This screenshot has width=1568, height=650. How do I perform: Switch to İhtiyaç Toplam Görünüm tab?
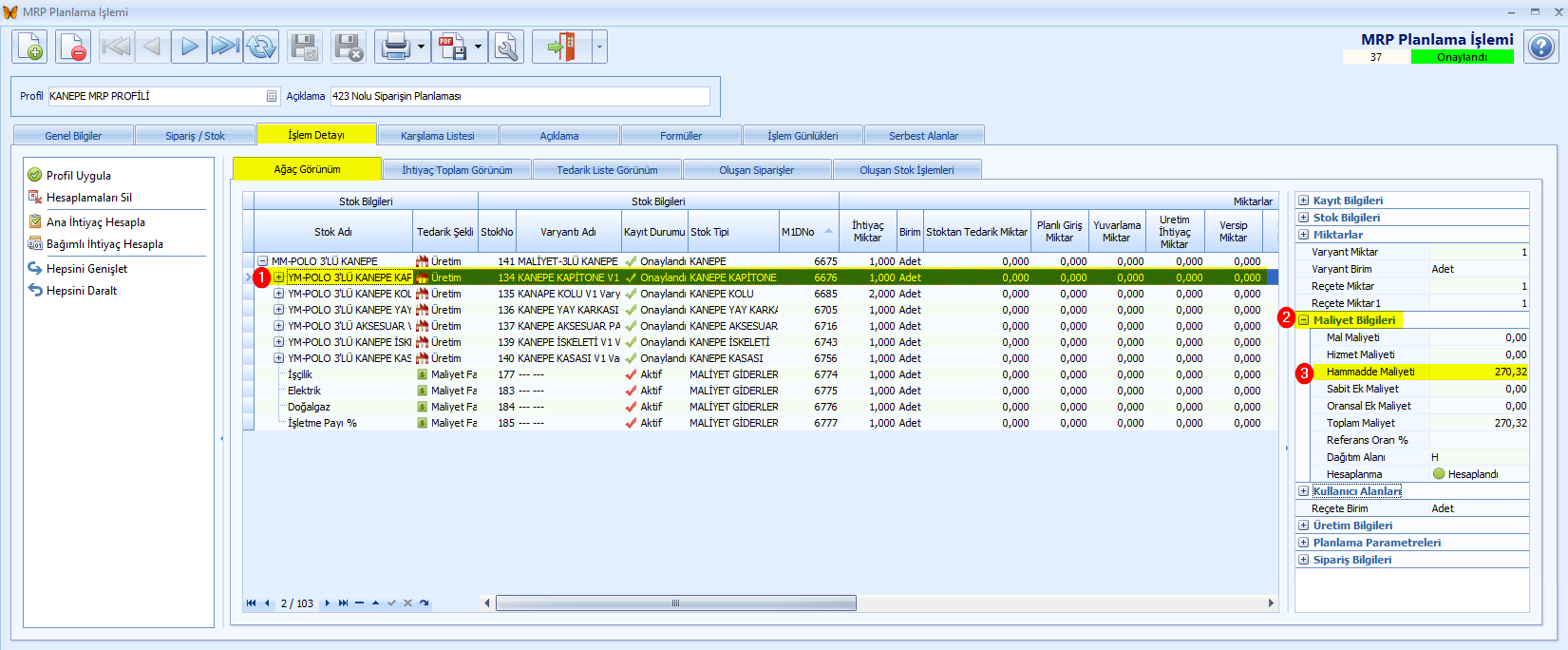457,170
